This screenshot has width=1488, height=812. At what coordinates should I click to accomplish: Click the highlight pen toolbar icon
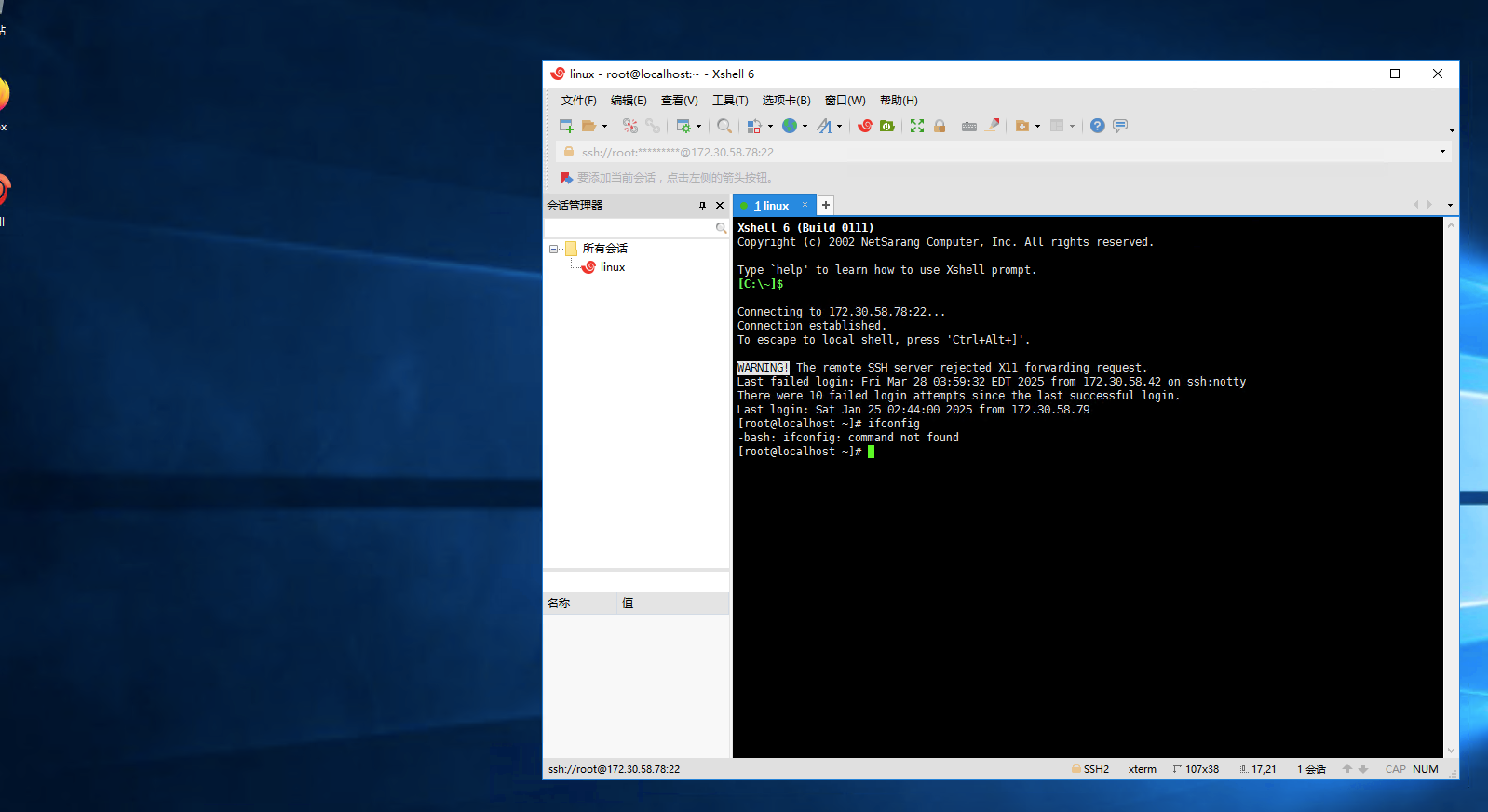[993, 125]
